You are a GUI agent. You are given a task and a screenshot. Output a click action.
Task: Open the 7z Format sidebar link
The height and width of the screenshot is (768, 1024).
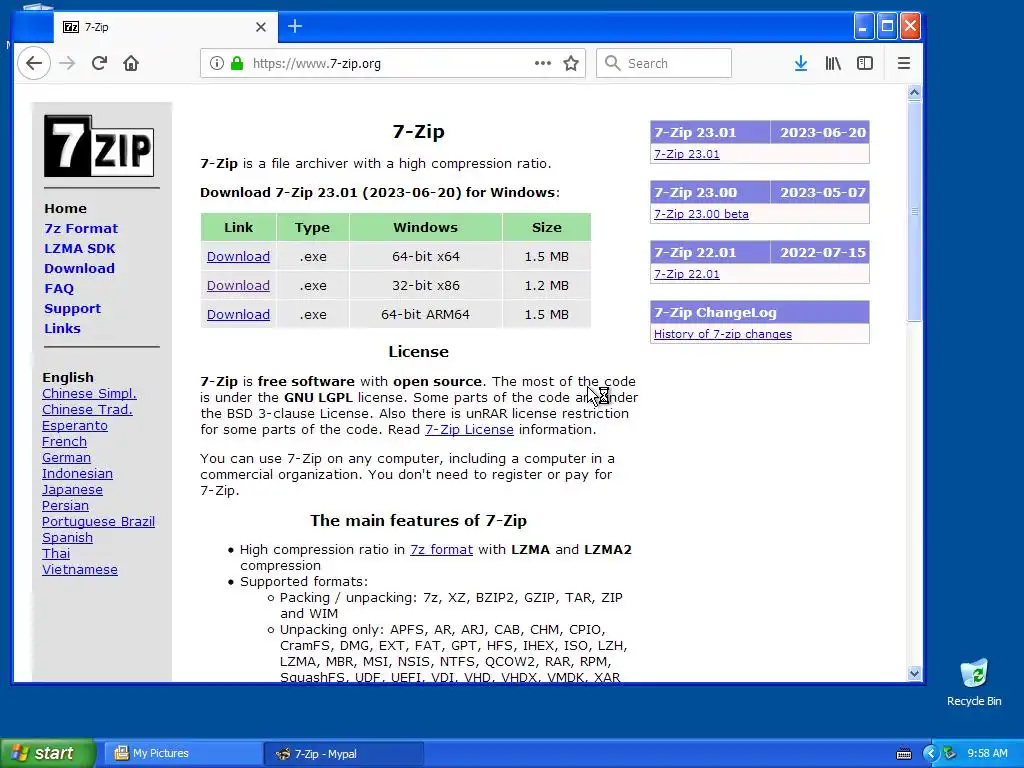tap(81, 229)
